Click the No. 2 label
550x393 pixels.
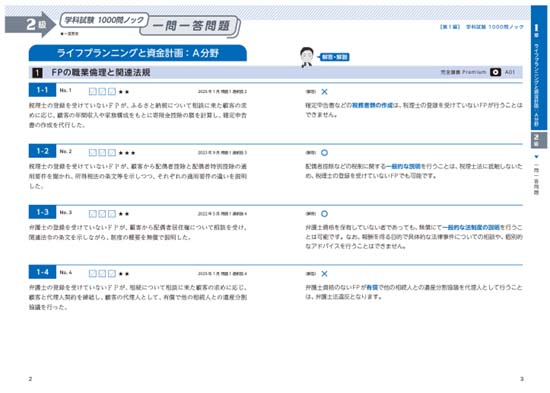tap(66, 152)
